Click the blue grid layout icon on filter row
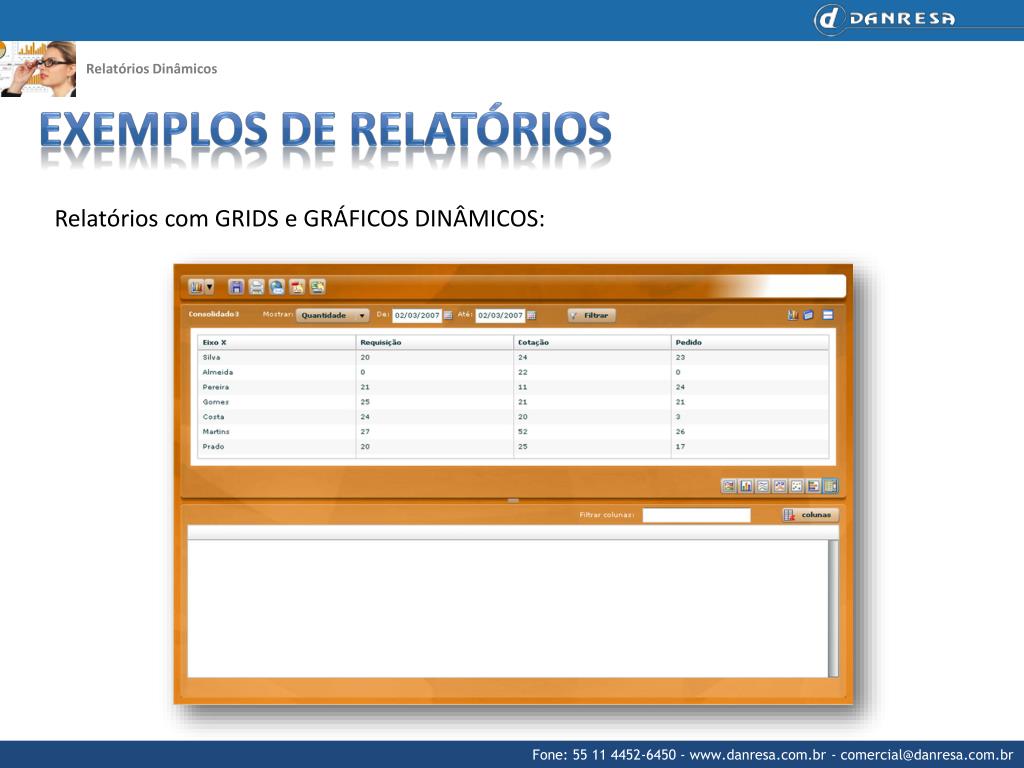Screen dimensions: 1024x768 pyautogui.click(x=828, y=315)
